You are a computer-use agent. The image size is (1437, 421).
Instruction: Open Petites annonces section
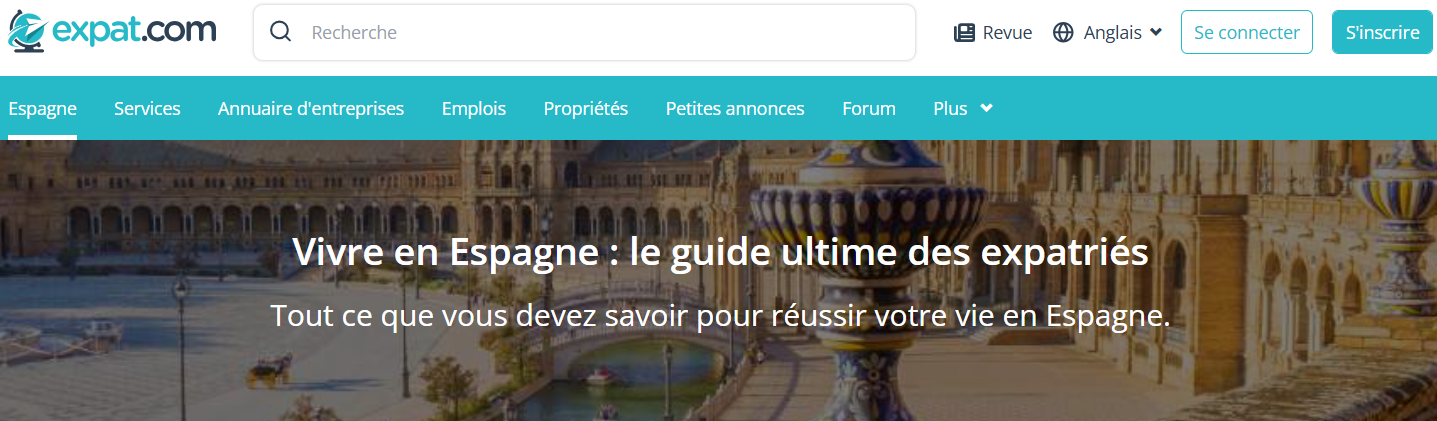pos(735,108)
